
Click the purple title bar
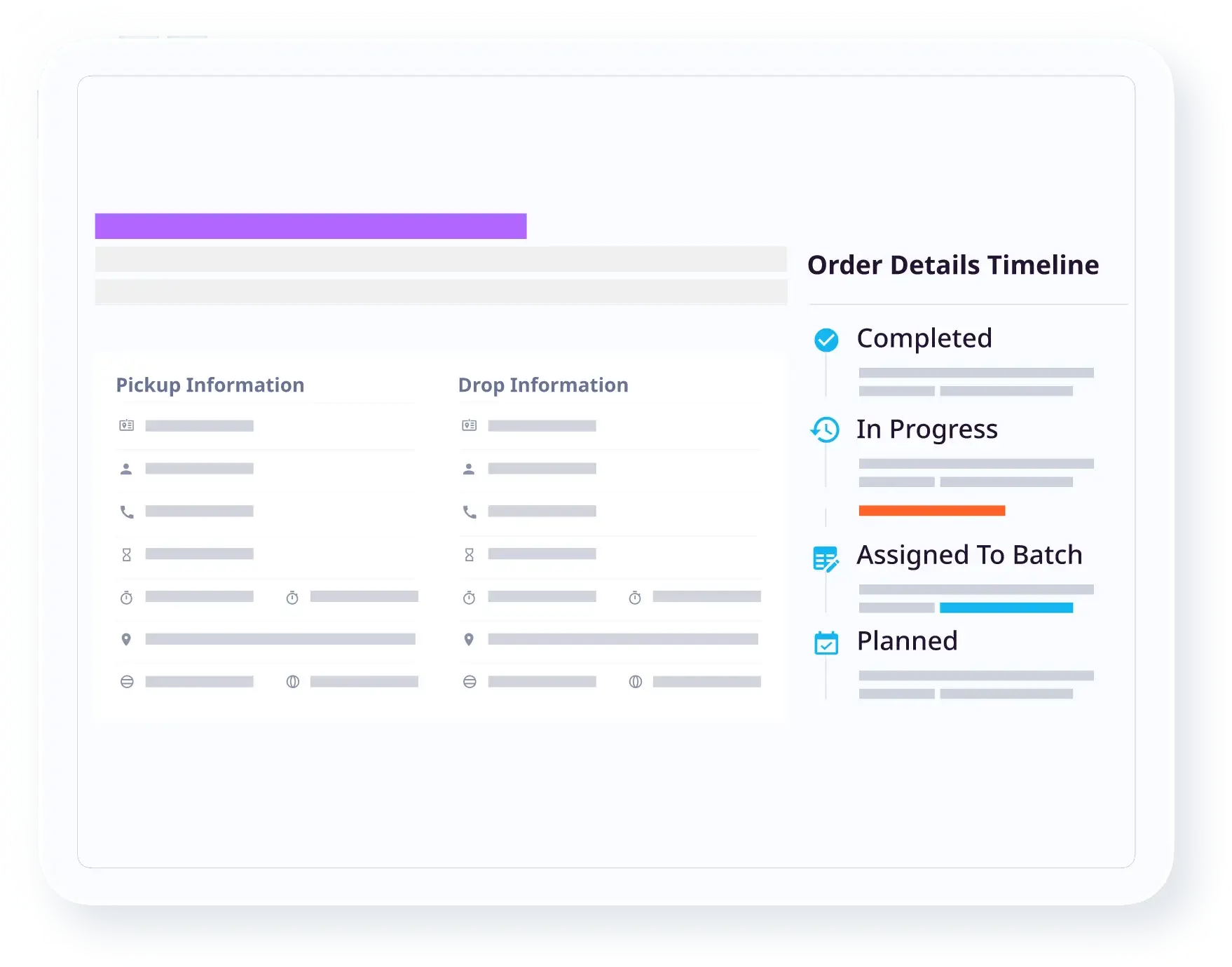pos(310,226)
